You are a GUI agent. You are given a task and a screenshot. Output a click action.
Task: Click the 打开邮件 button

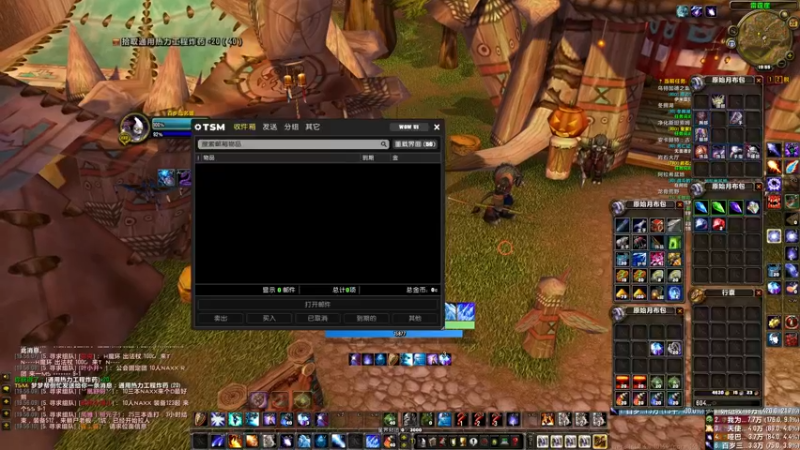(317, 305)
